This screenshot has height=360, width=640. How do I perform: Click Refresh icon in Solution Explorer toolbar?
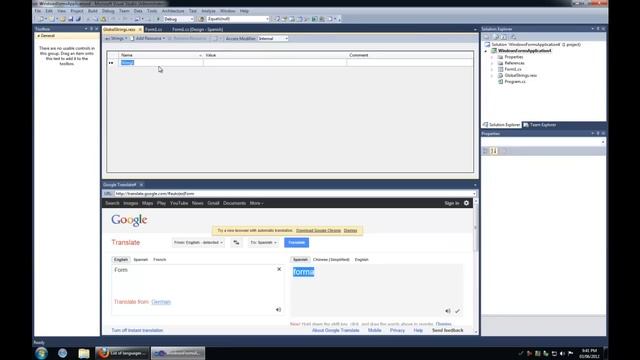504,37
